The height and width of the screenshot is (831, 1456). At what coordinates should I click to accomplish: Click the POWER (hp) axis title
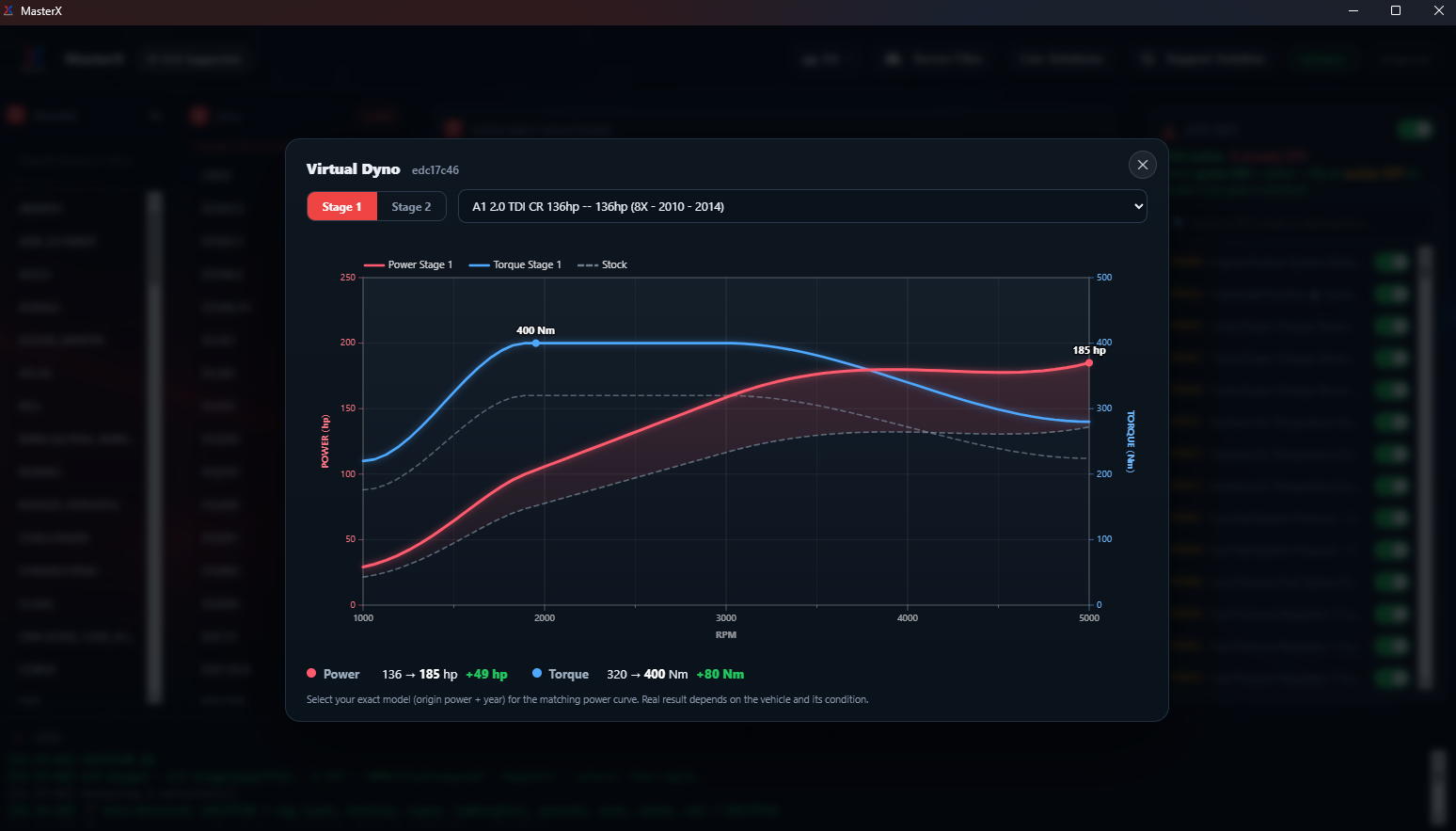pyautogui.click(x=325, y=441)
